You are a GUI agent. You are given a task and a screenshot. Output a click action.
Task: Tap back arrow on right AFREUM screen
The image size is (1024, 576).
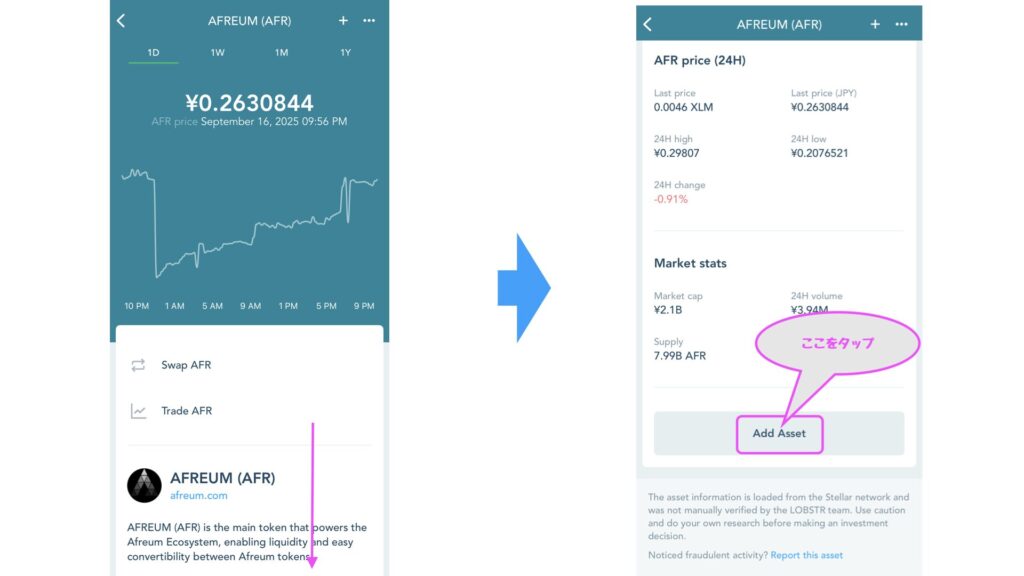(x=648, y=25)
